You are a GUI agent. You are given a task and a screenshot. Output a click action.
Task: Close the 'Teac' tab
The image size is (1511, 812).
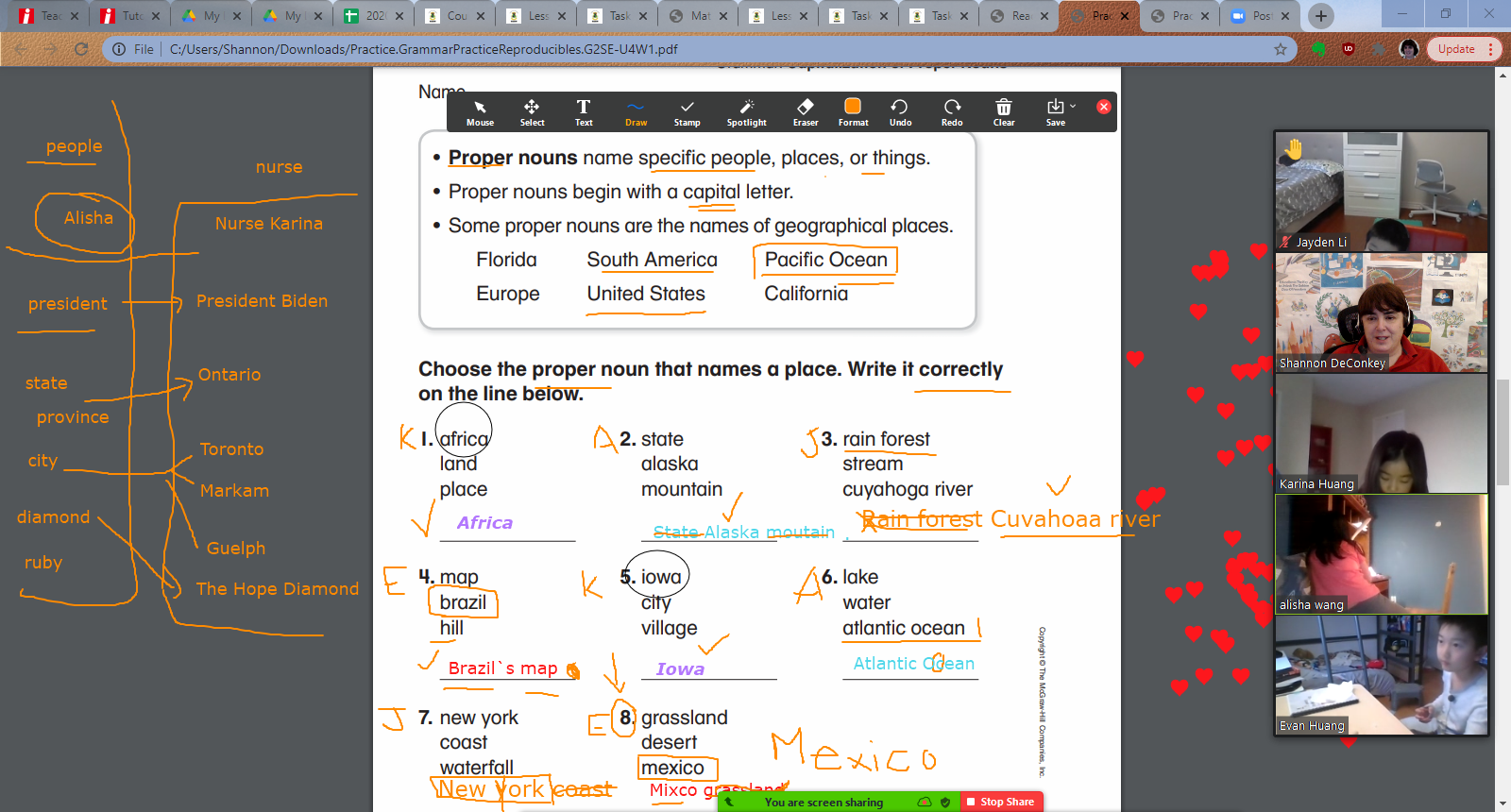click(x=75, y=16)
